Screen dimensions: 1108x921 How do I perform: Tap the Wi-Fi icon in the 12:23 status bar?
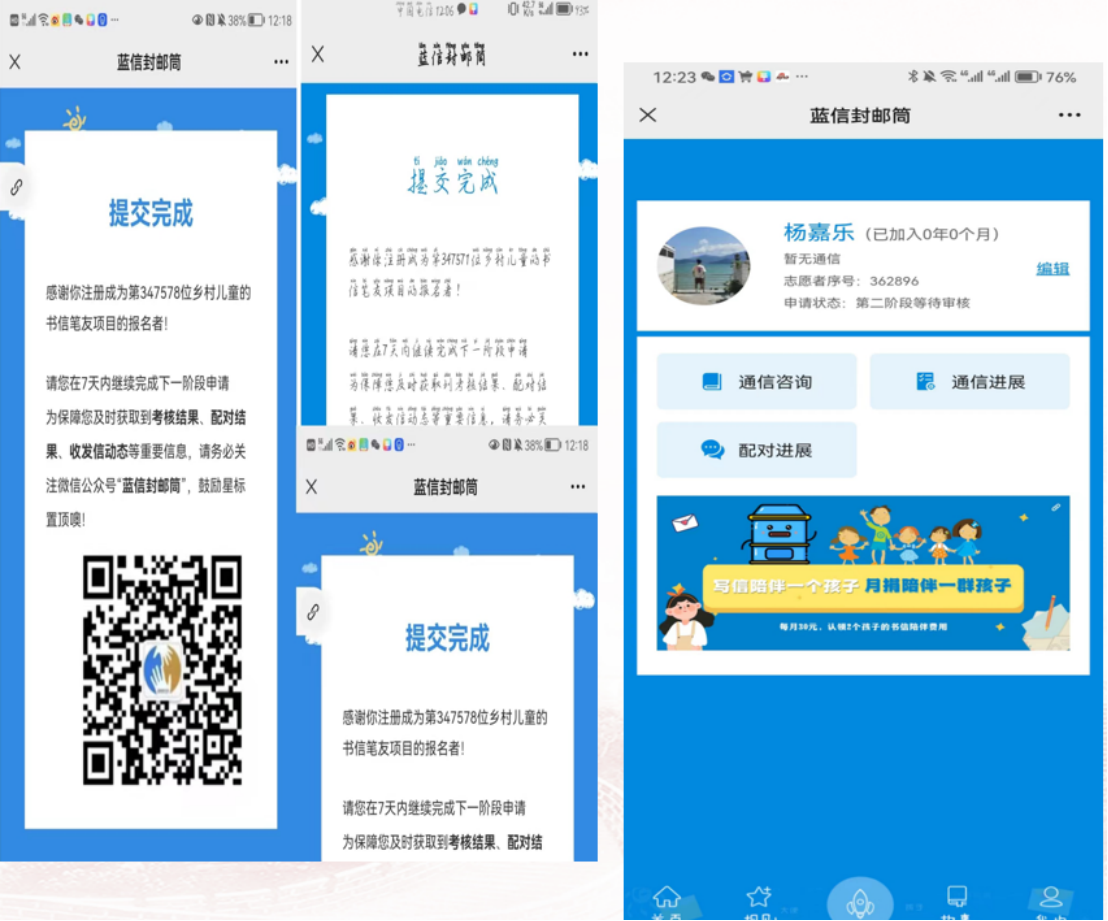[948, 76]
